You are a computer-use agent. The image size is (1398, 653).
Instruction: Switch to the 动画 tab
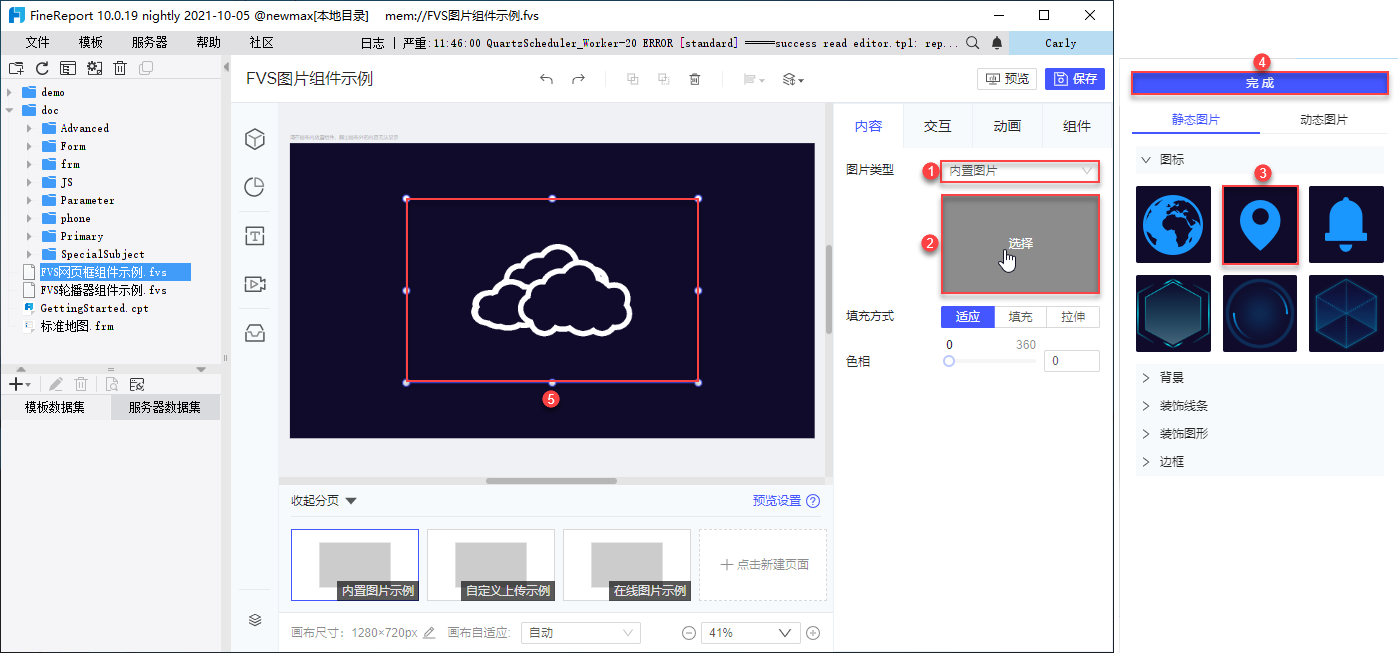pos(1007,126)
